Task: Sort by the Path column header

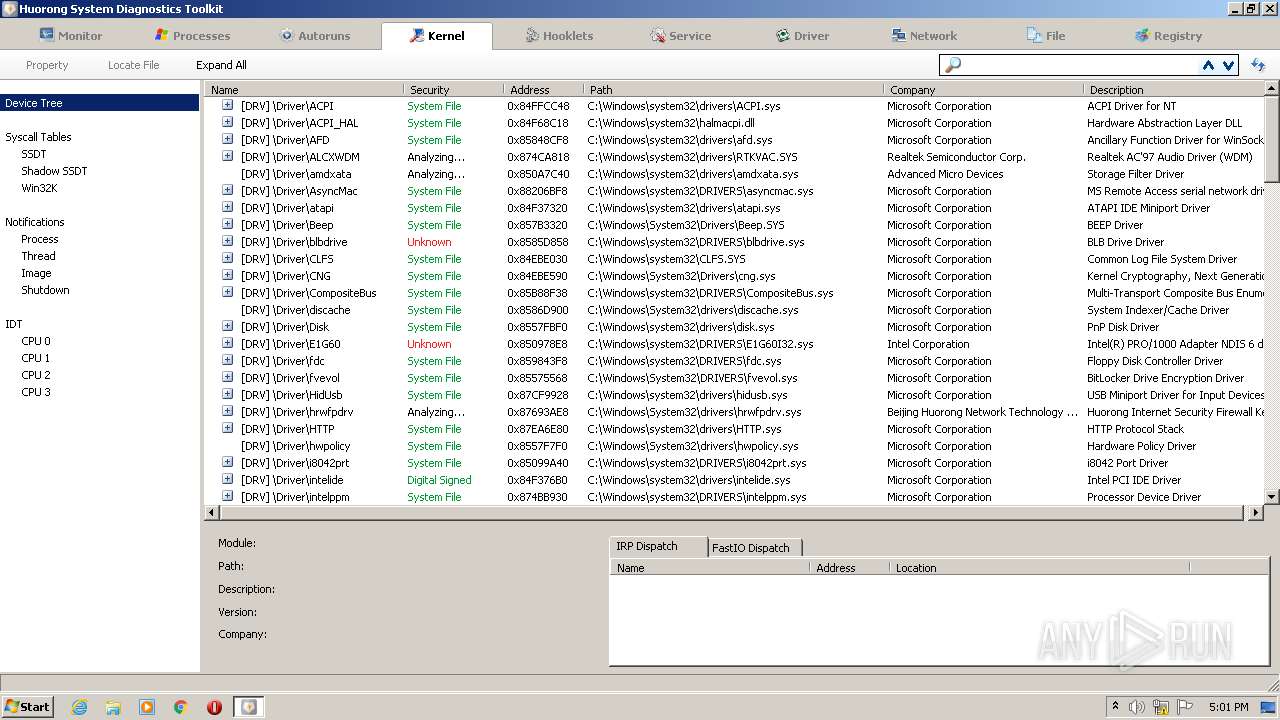Action: click(733, 90)
